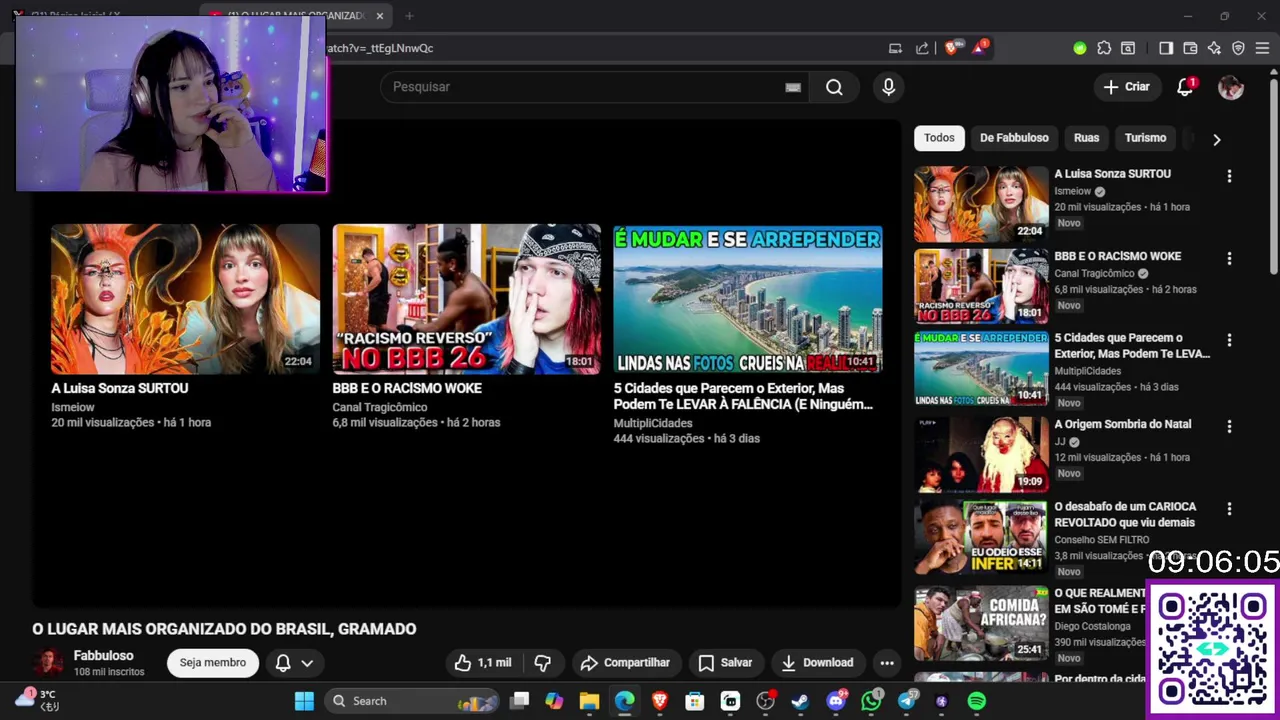Play end-screen video BBB E O RACISMO WOKE
The width and height of the screenshot is (1280, 720).
tap(467, 299)
